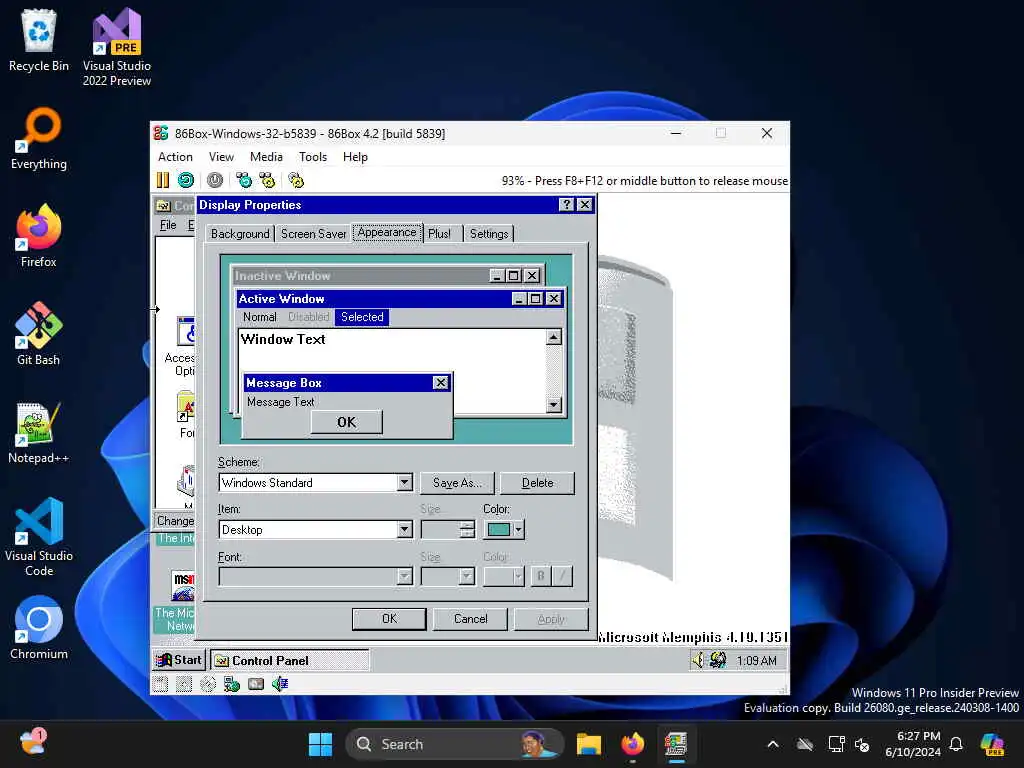
Task: Click the gray ACPI power shutdown icon
Action: pyautogui.click(x=215, y=180)
